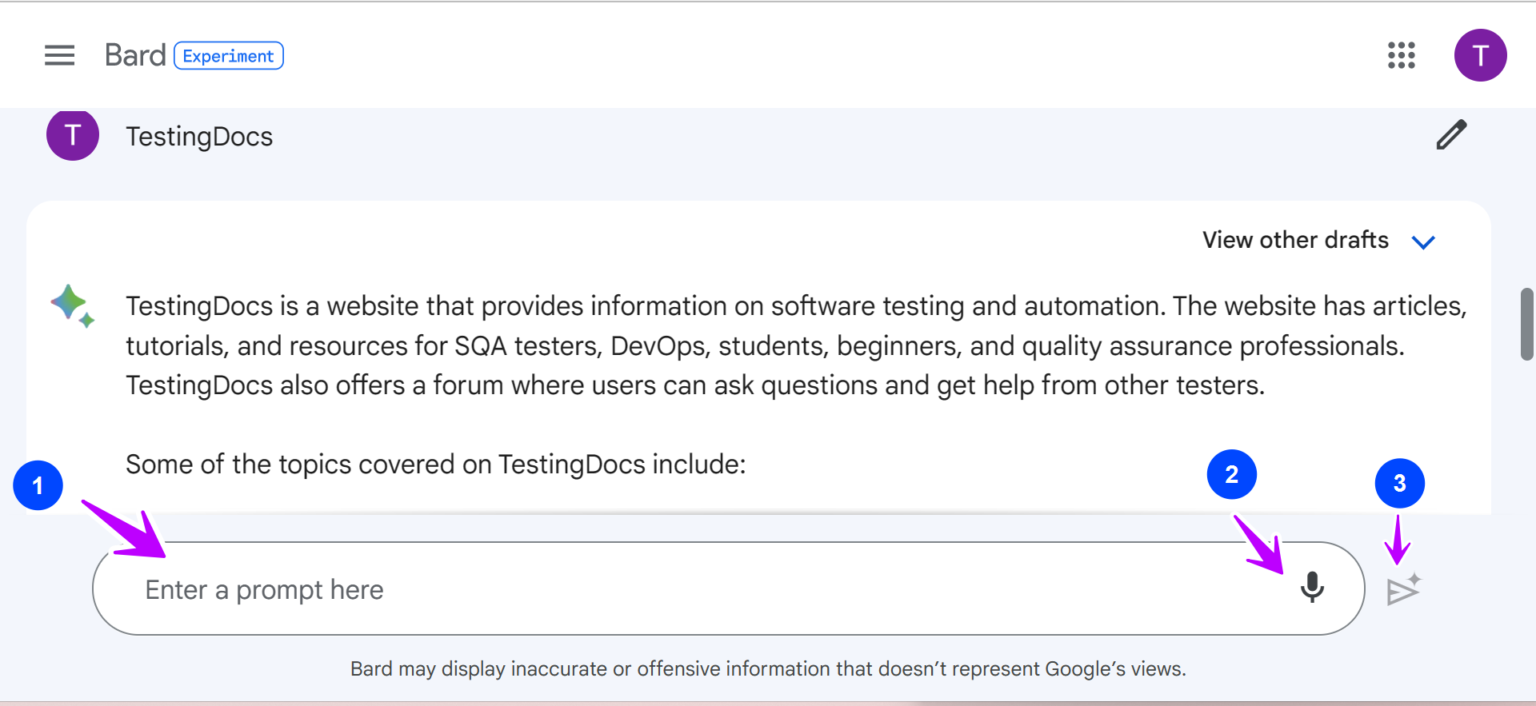
Task: Click the pencil icon to edit your prompt
Action: click(x=1451, y=134)
